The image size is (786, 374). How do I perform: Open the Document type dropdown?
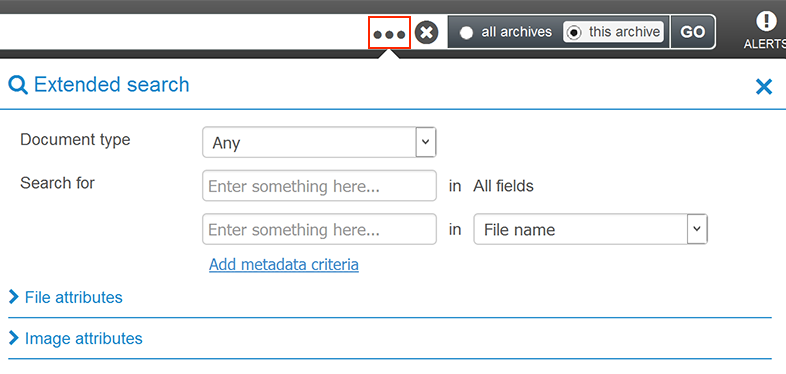(319, 142)
